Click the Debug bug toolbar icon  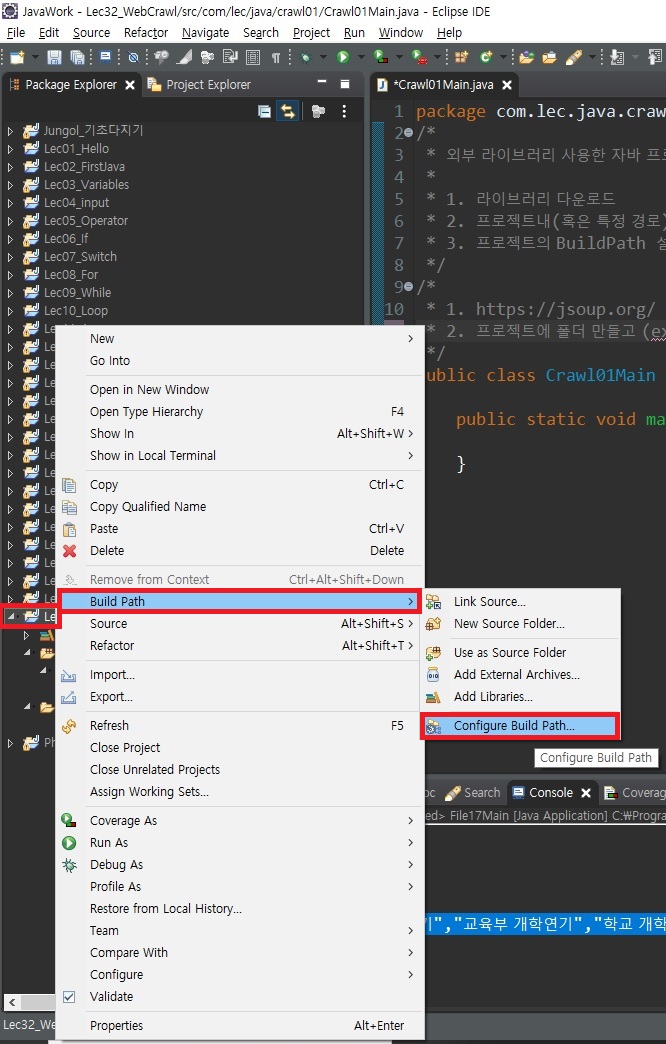(306, 57)
